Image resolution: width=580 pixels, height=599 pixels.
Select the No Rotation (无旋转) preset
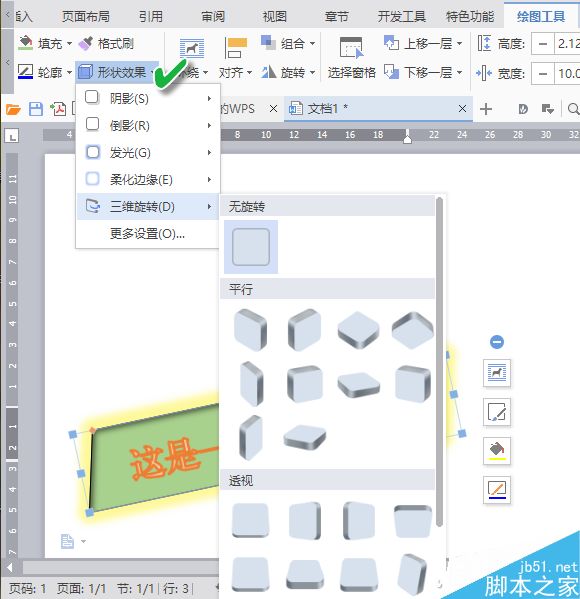click(x=251, y=247)
